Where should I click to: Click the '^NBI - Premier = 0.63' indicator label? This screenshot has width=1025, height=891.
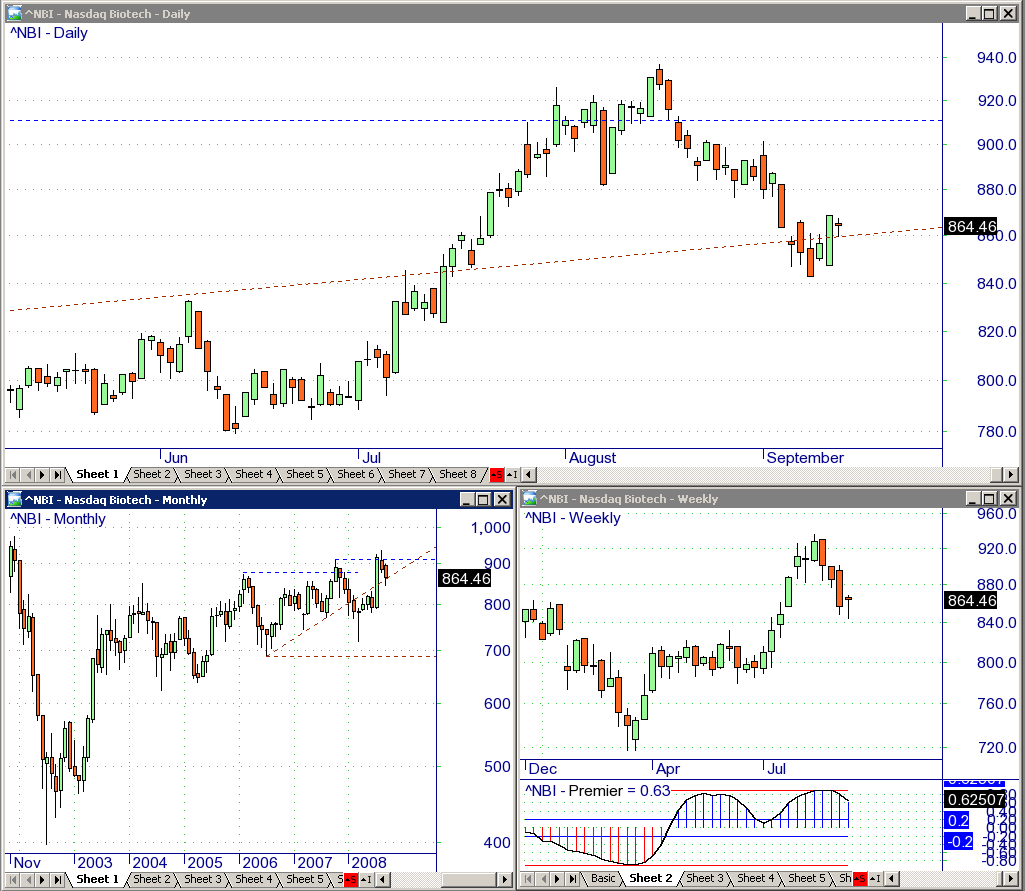click(597, 791)
